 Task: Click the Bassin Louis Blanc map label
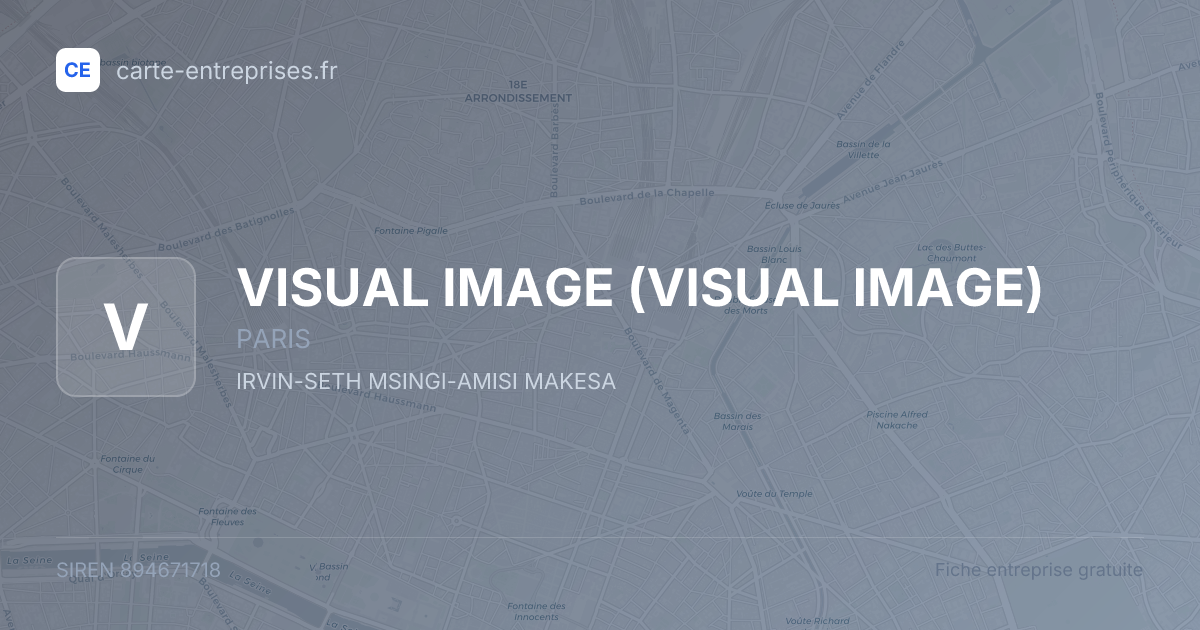[x=774, y=254]
